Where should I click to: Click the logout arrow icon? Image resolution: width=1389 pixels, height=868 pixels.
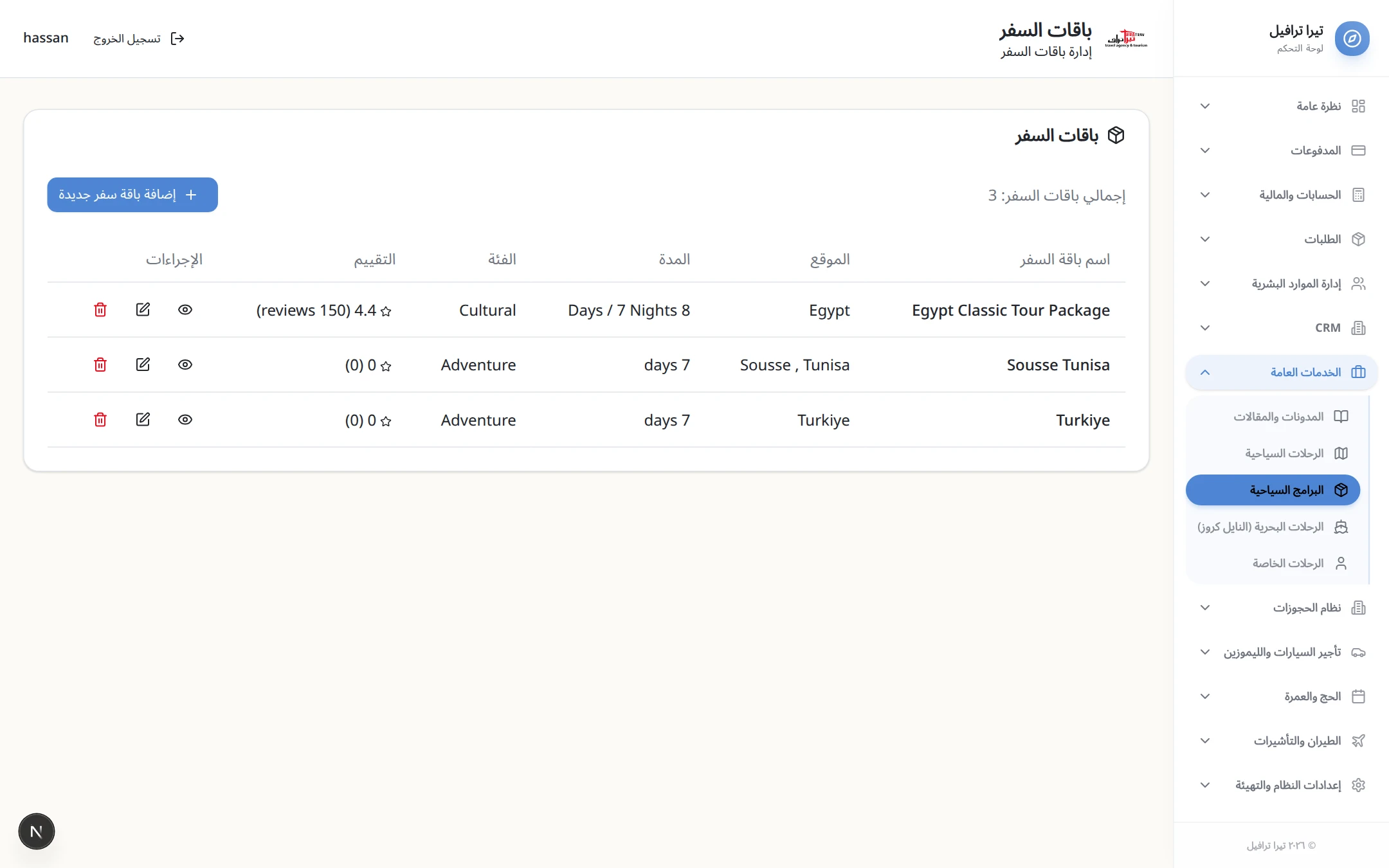(x=177, y=39)
